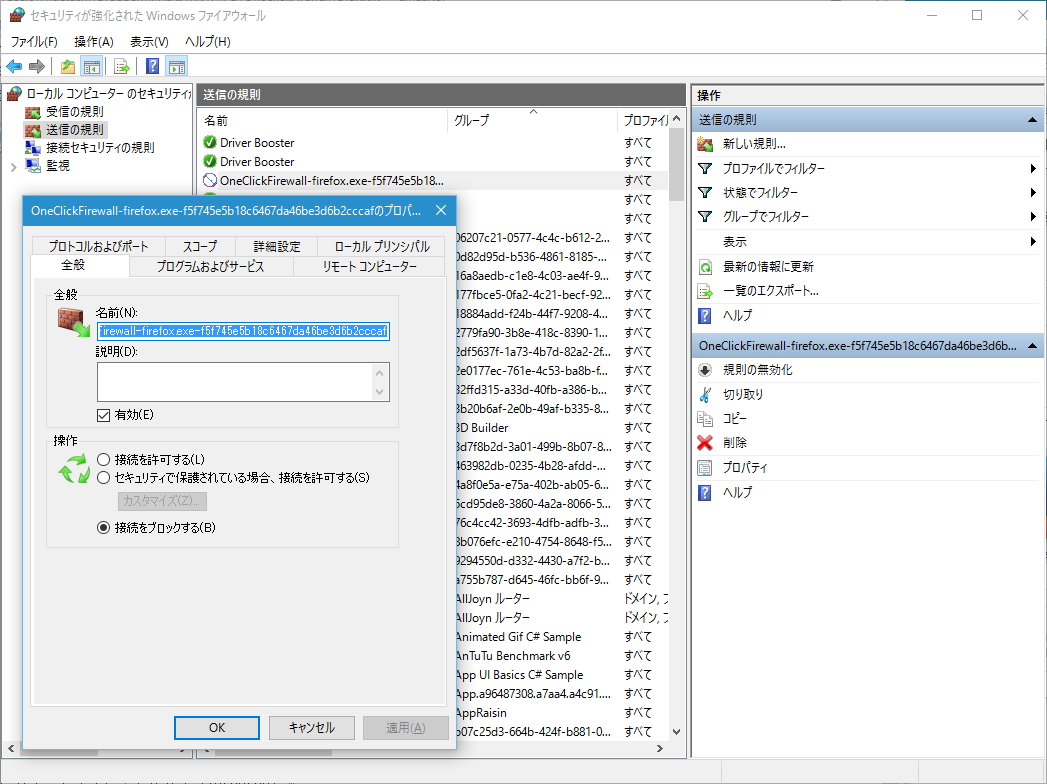Select 接続をブロックする(B) radio button
This screenshot has width=1047, height=784.
(103, 528)
